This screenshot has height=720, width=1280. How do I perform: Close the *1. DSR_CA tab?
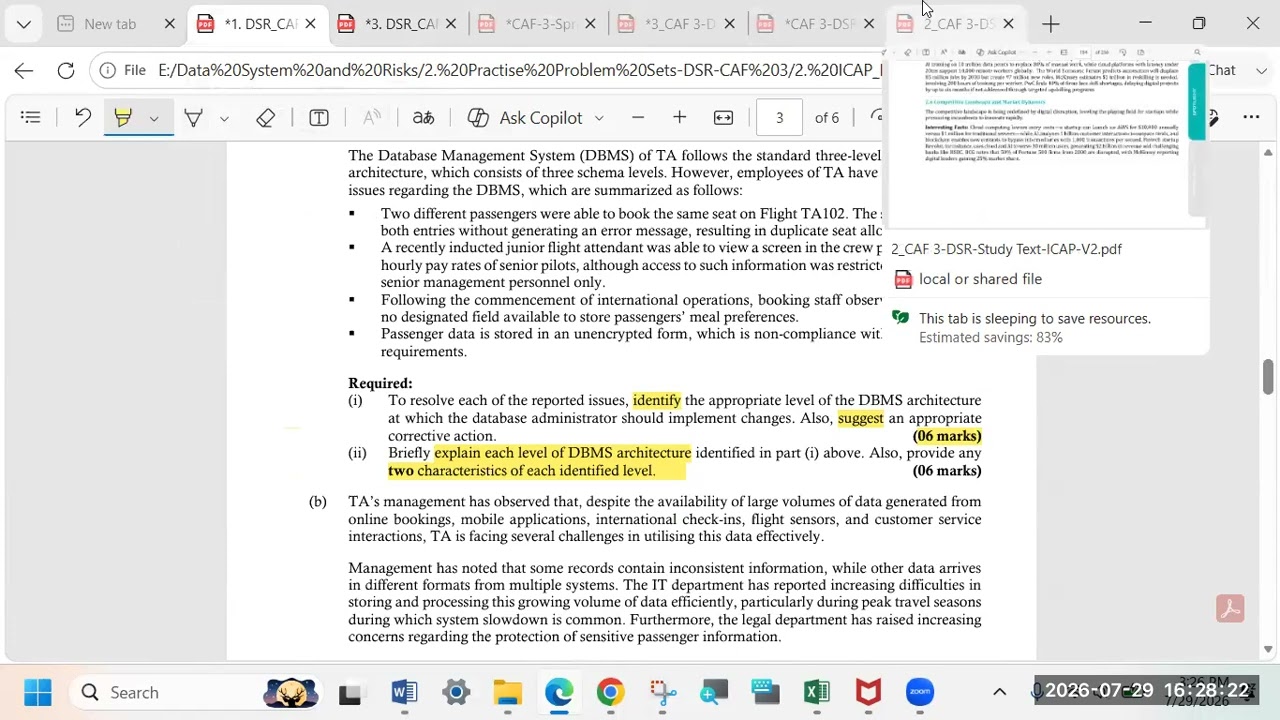tap(310, 24)
